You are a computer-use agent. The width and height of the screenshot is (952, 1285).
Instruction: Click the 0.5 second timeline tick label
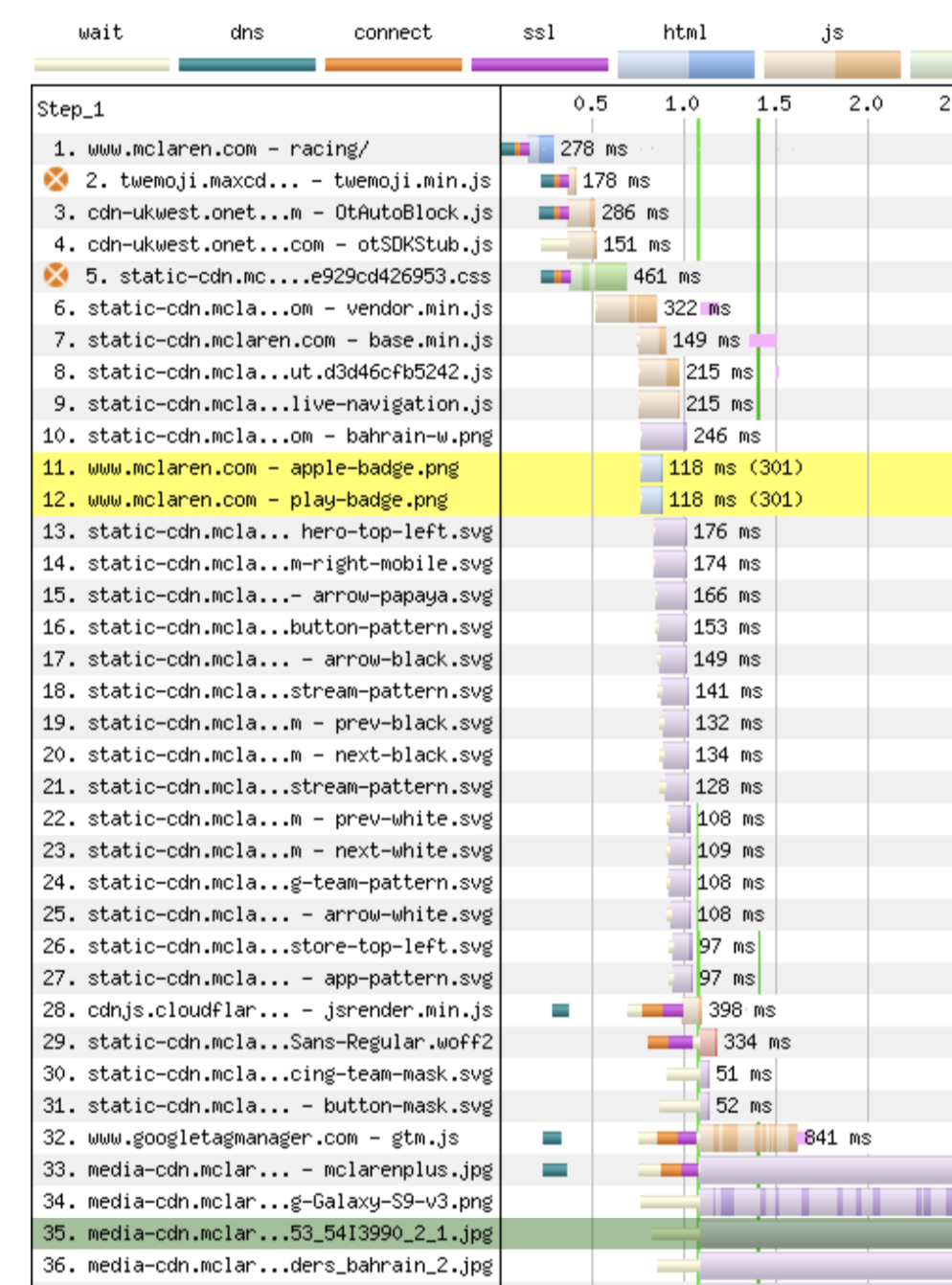590,103
